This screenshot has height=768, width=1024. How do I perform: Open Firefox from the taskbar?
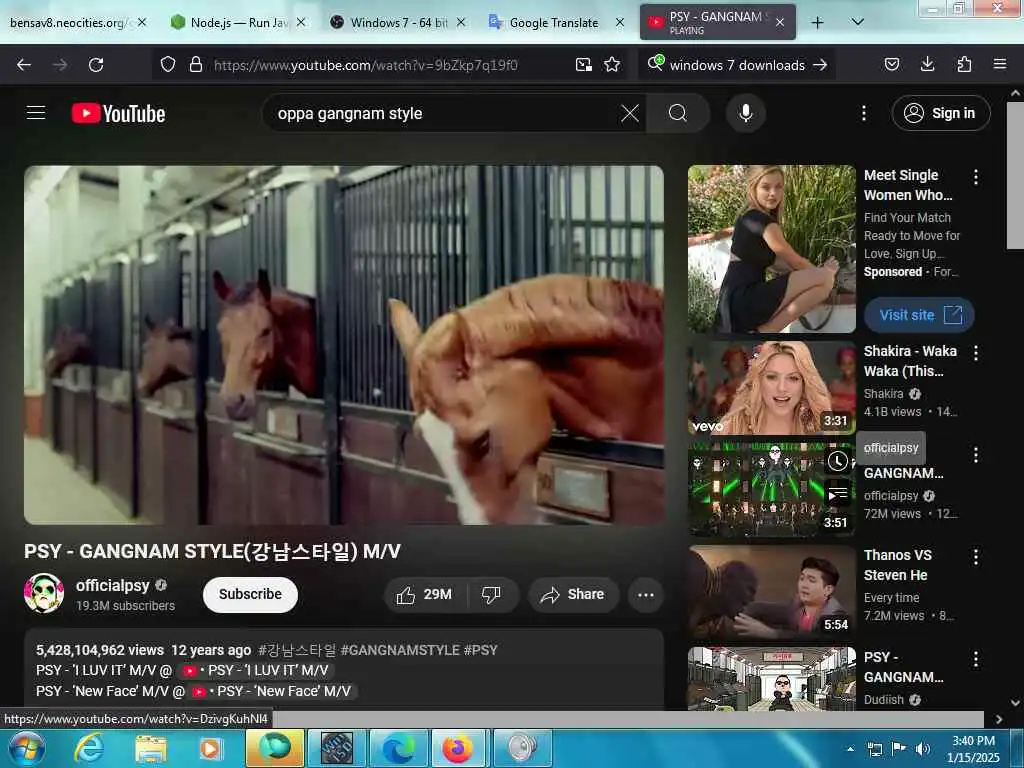[x=458, y=748]
